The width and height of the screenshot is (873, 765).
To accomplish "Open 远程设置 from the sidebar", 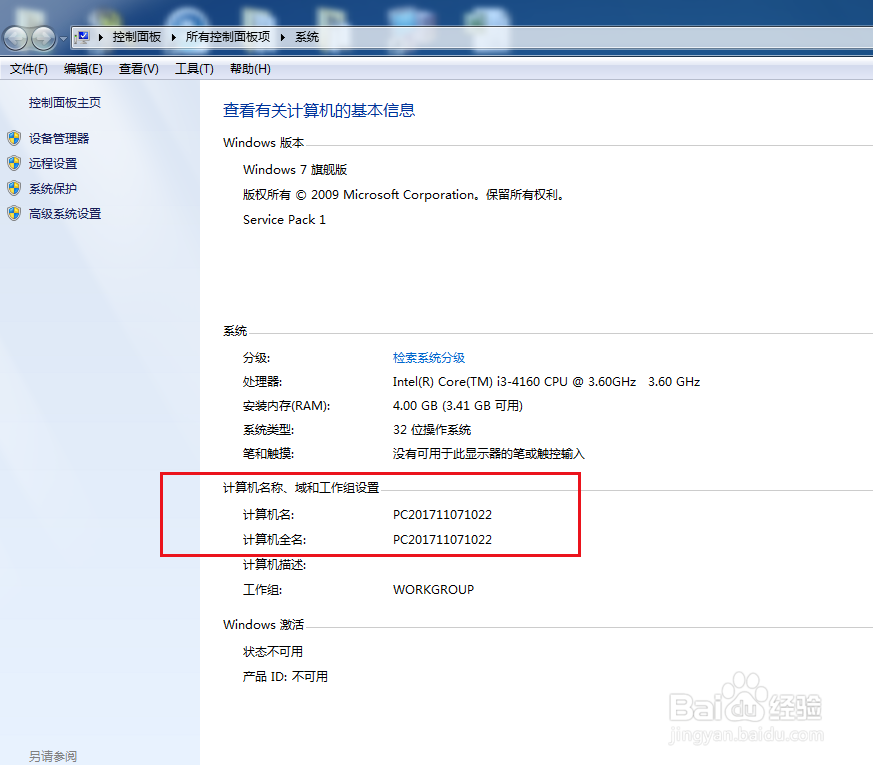I will [x=52, y=163].
